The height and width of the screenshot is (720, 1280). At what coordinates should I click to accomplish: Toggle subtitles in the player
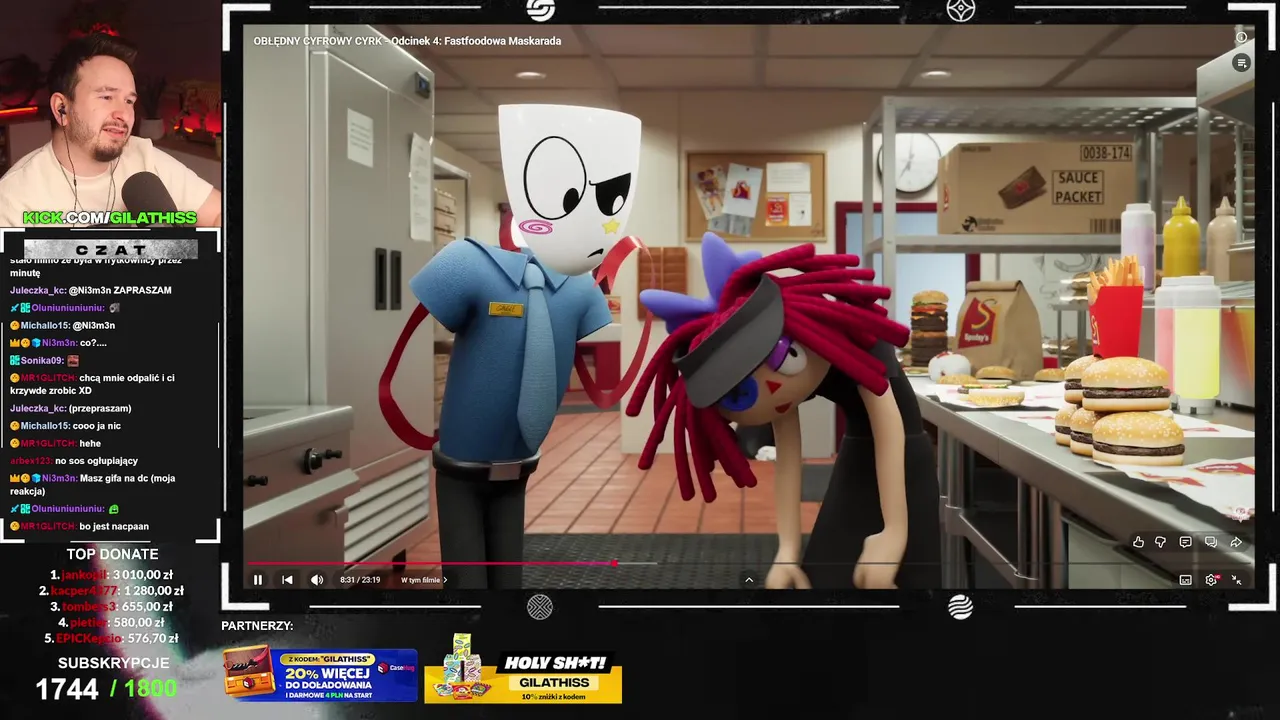[x=1185, y=580]
